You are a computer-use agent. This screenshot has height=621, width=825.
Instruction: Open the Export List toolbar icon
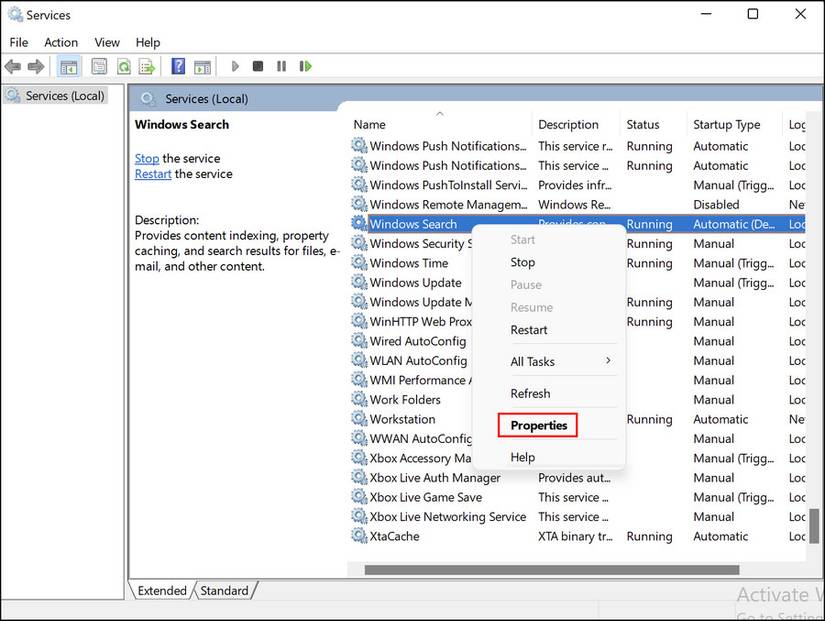(x=146, y=66)
